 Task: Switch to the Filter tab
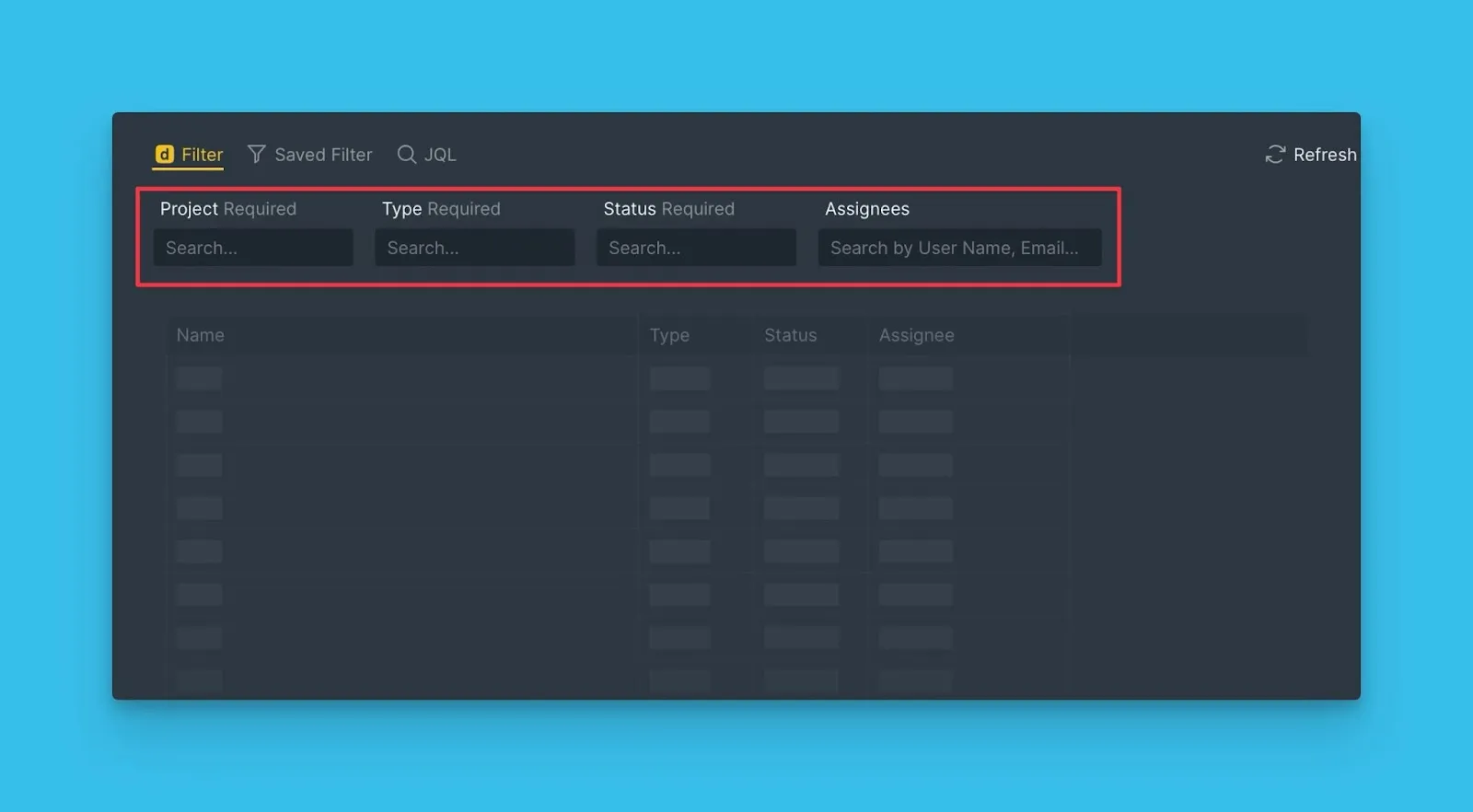tap(202, 155)
